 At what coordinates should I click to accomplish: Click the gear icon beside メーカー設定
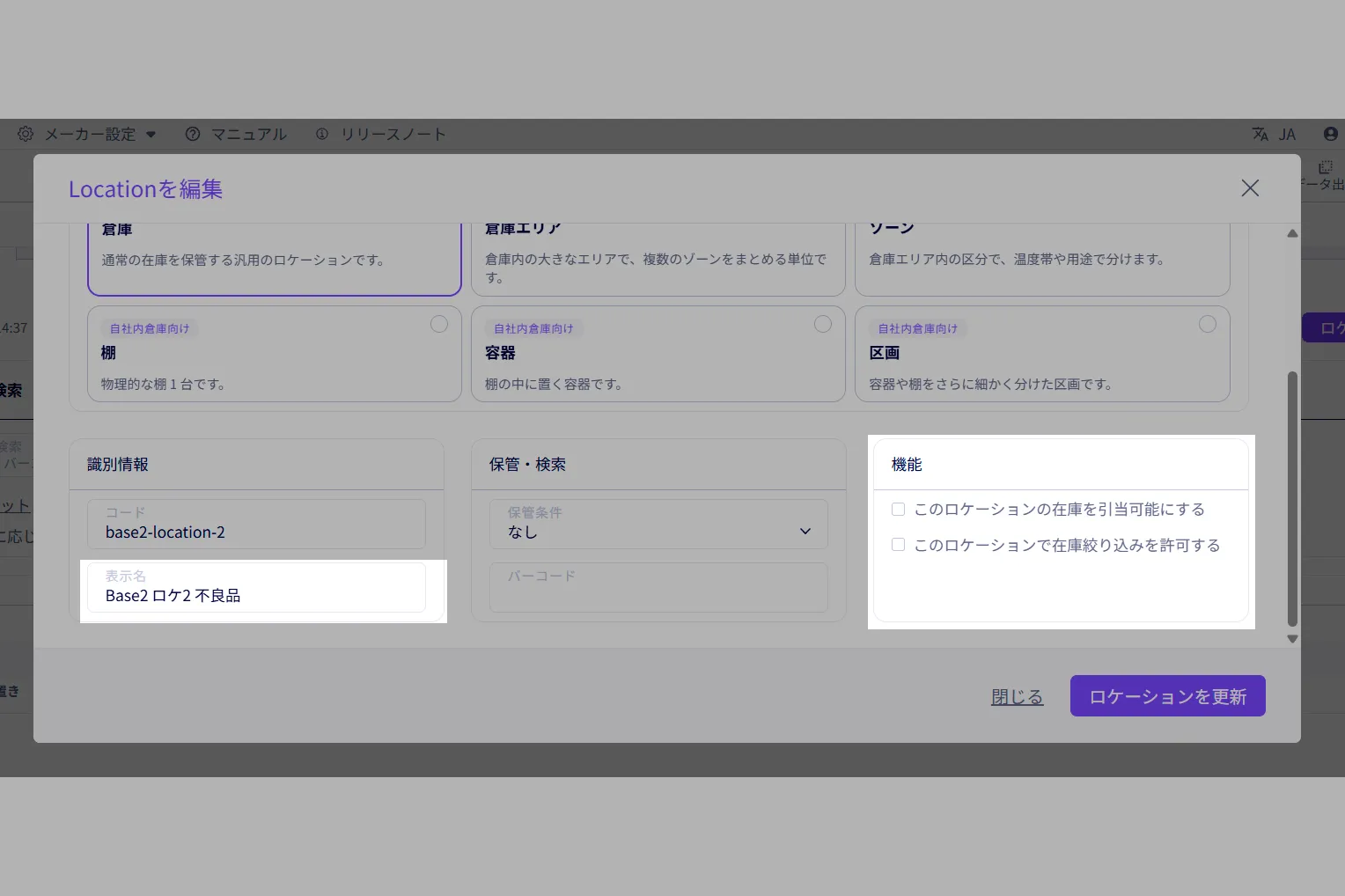tap(26, 134)
